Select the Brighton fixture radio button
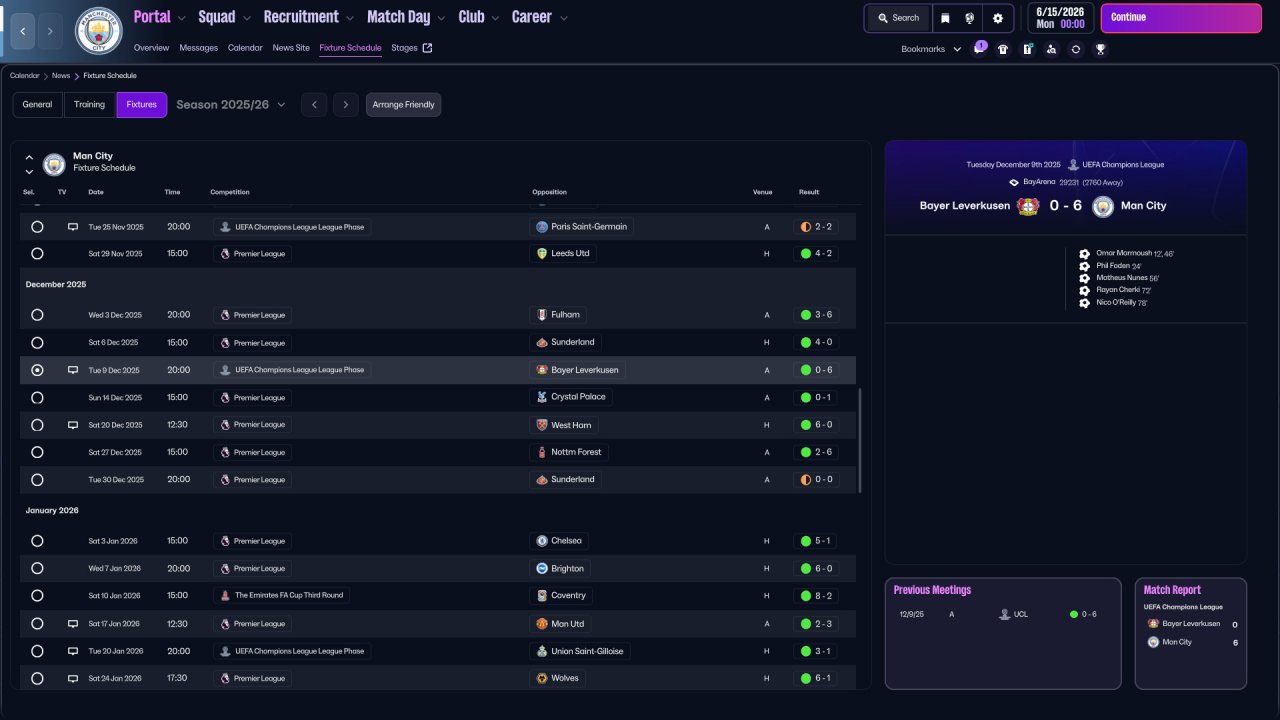 37,568
